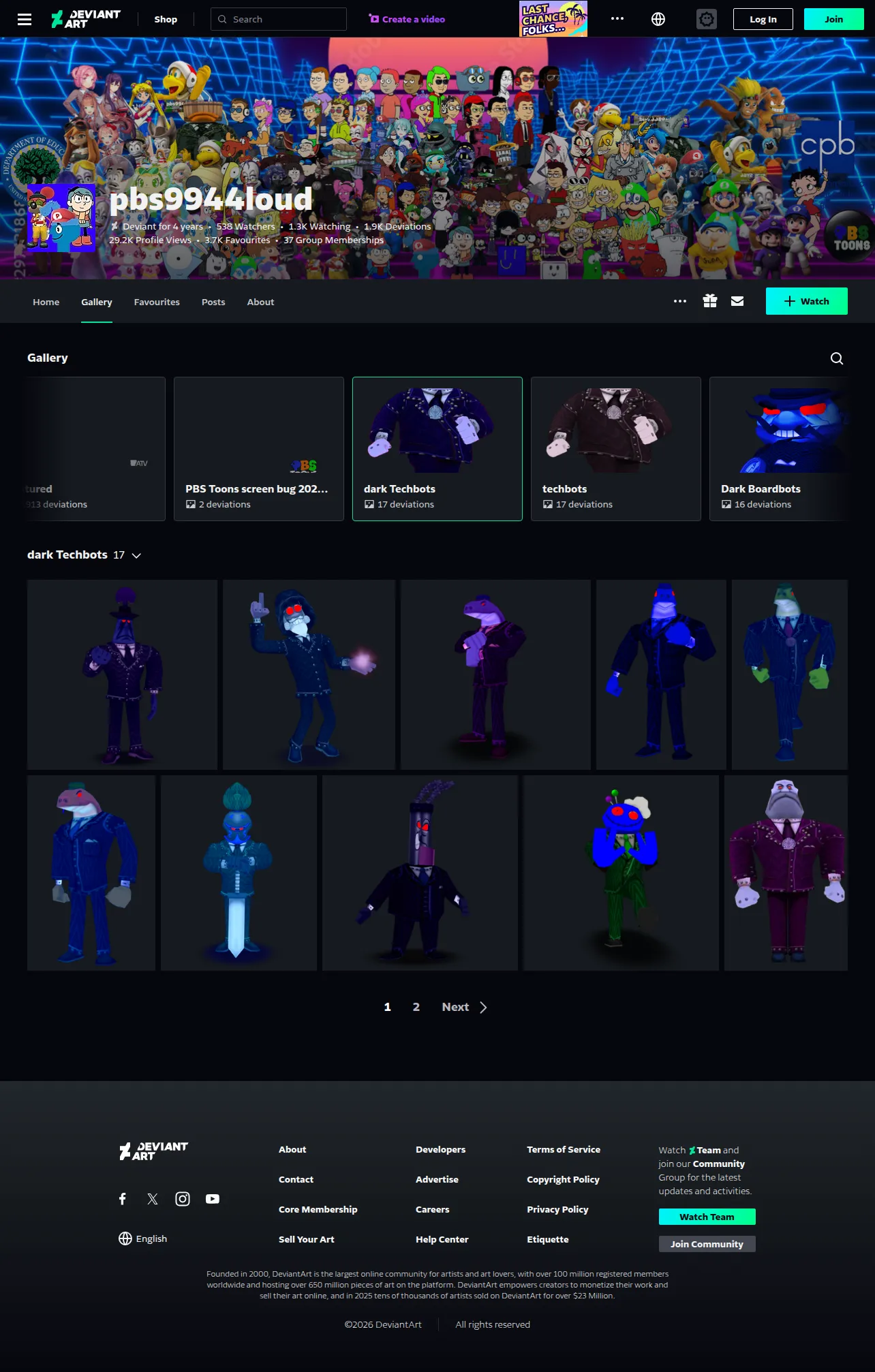Viewport: 875px width, 1372px height.
Task: Search the gallery with magnifier icon
Action: (837, 358)
